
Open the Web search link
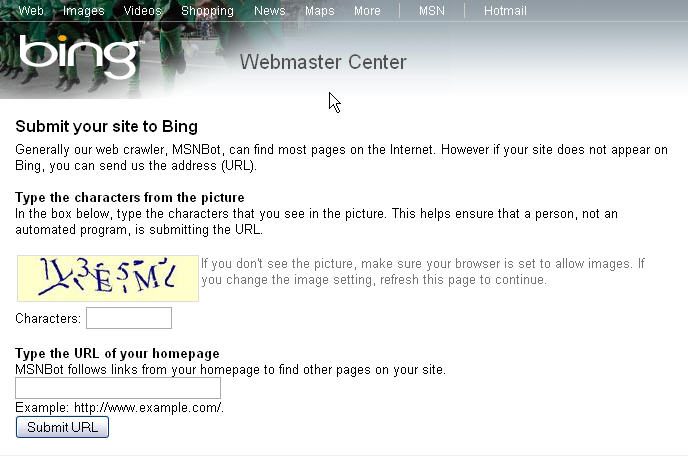(31, 11)
